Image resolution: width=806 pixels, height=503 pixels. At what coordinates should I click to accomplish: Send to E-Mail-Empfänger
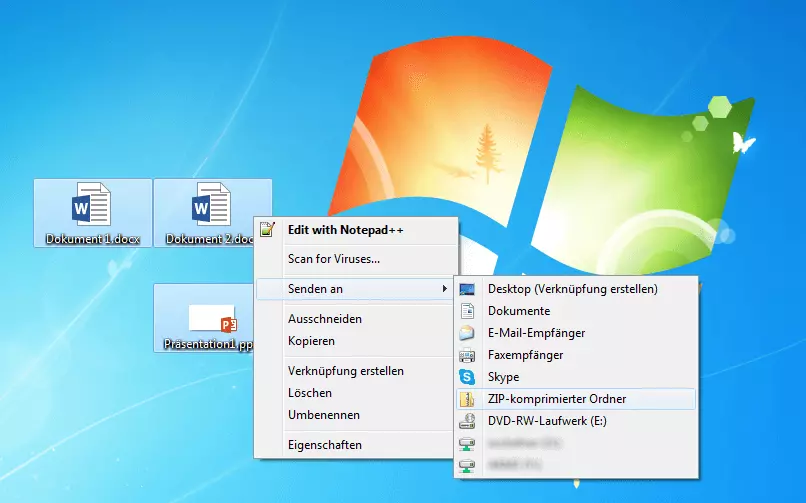coord(576,333)
